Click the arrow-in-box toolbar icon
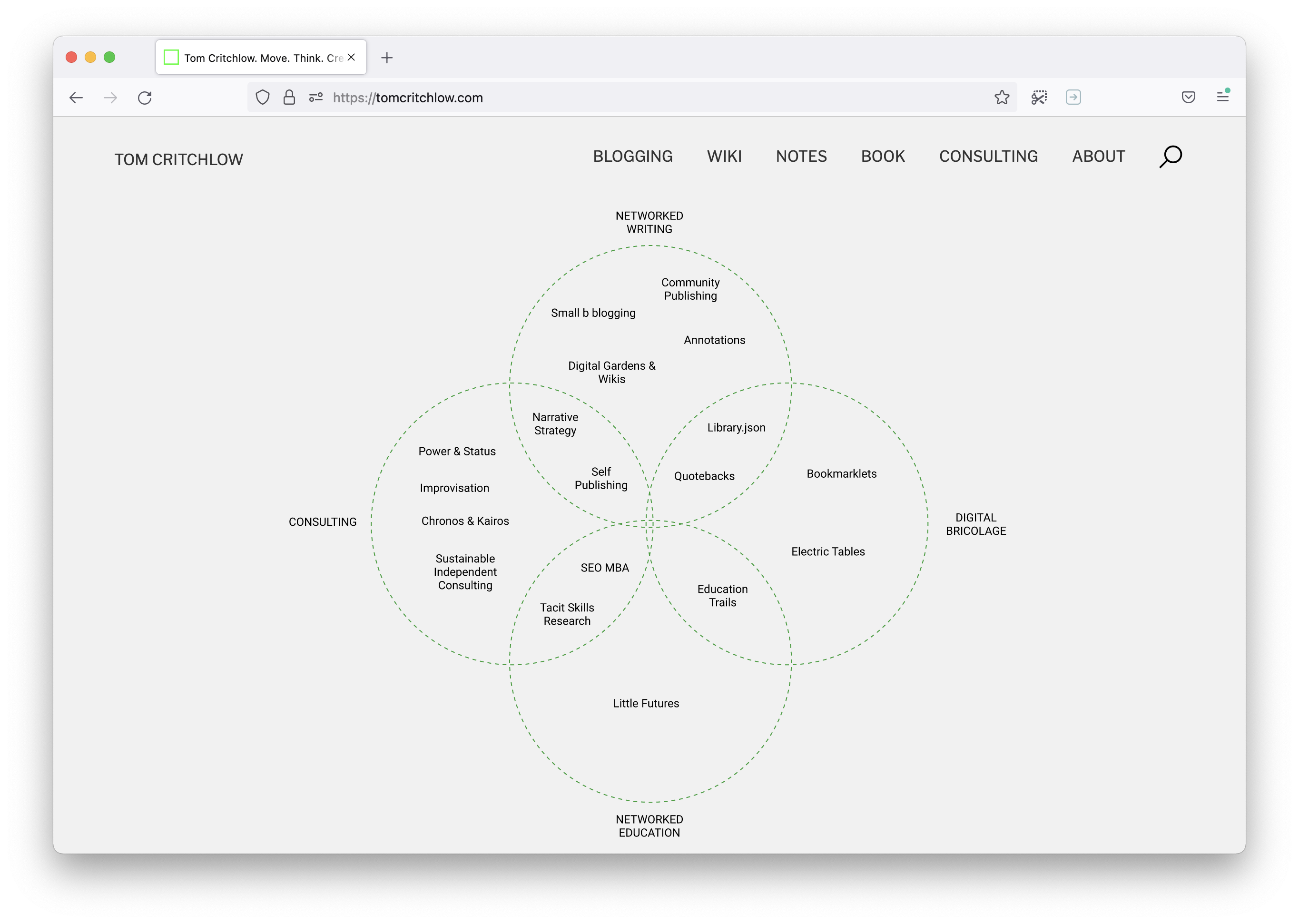The height and width of the screenshot is (924, 1299). [x=1073, y=97]
